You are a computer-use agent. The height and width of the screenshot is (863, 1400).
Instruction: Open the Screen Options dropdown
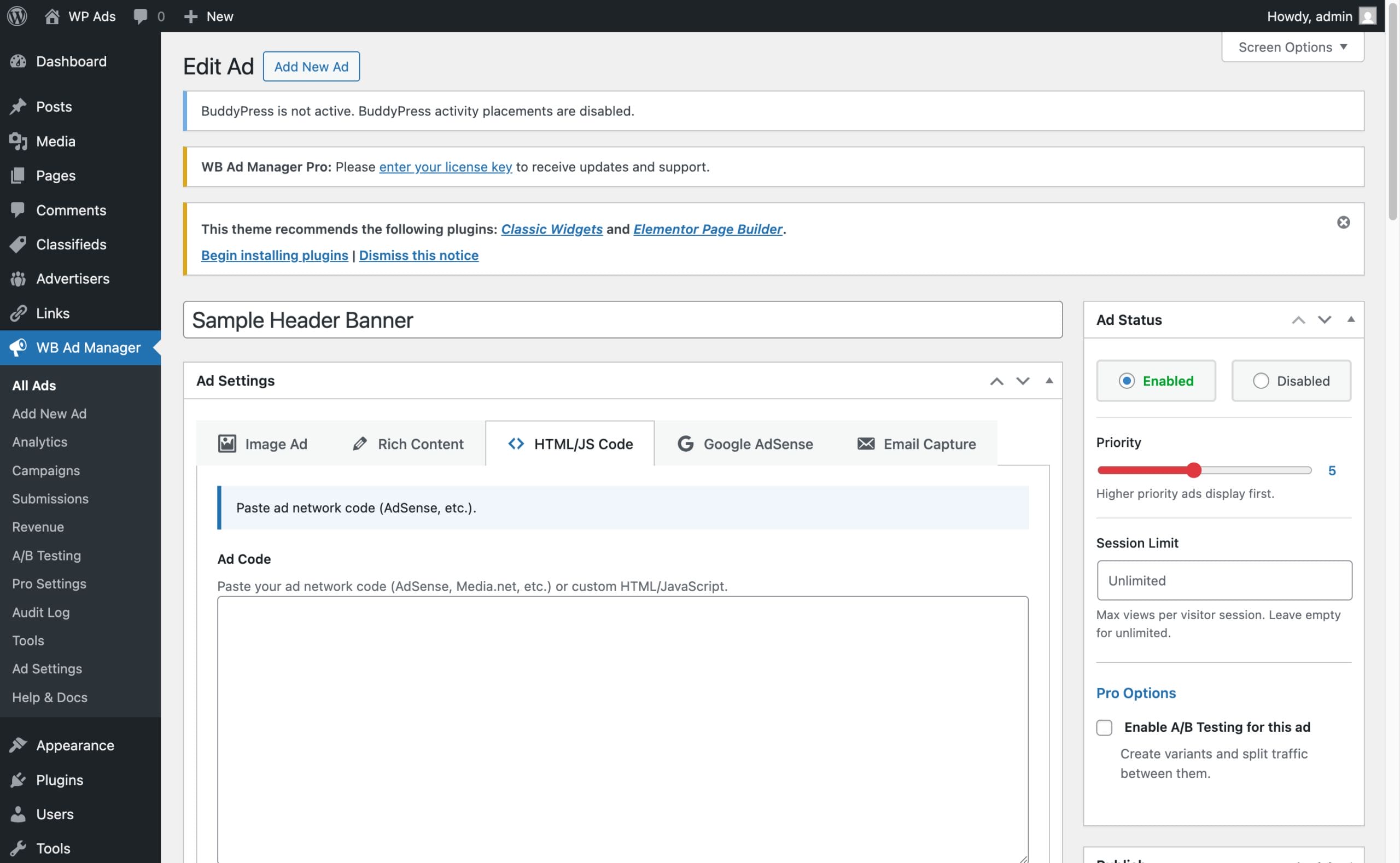(1292, 47)
